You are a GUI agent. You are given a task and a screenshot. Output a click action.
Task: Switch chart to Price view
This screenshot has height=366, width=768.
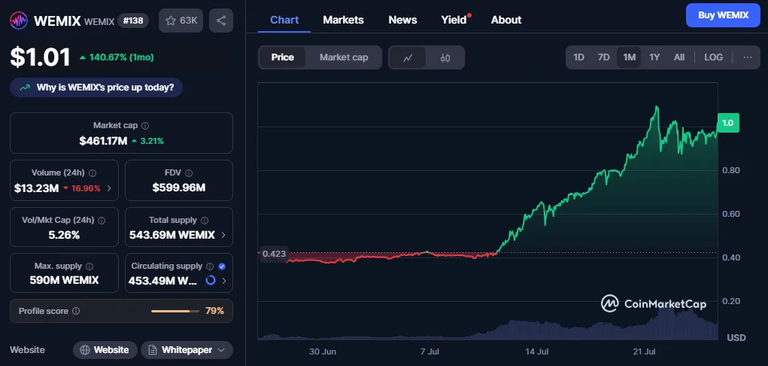pos(283,57)
